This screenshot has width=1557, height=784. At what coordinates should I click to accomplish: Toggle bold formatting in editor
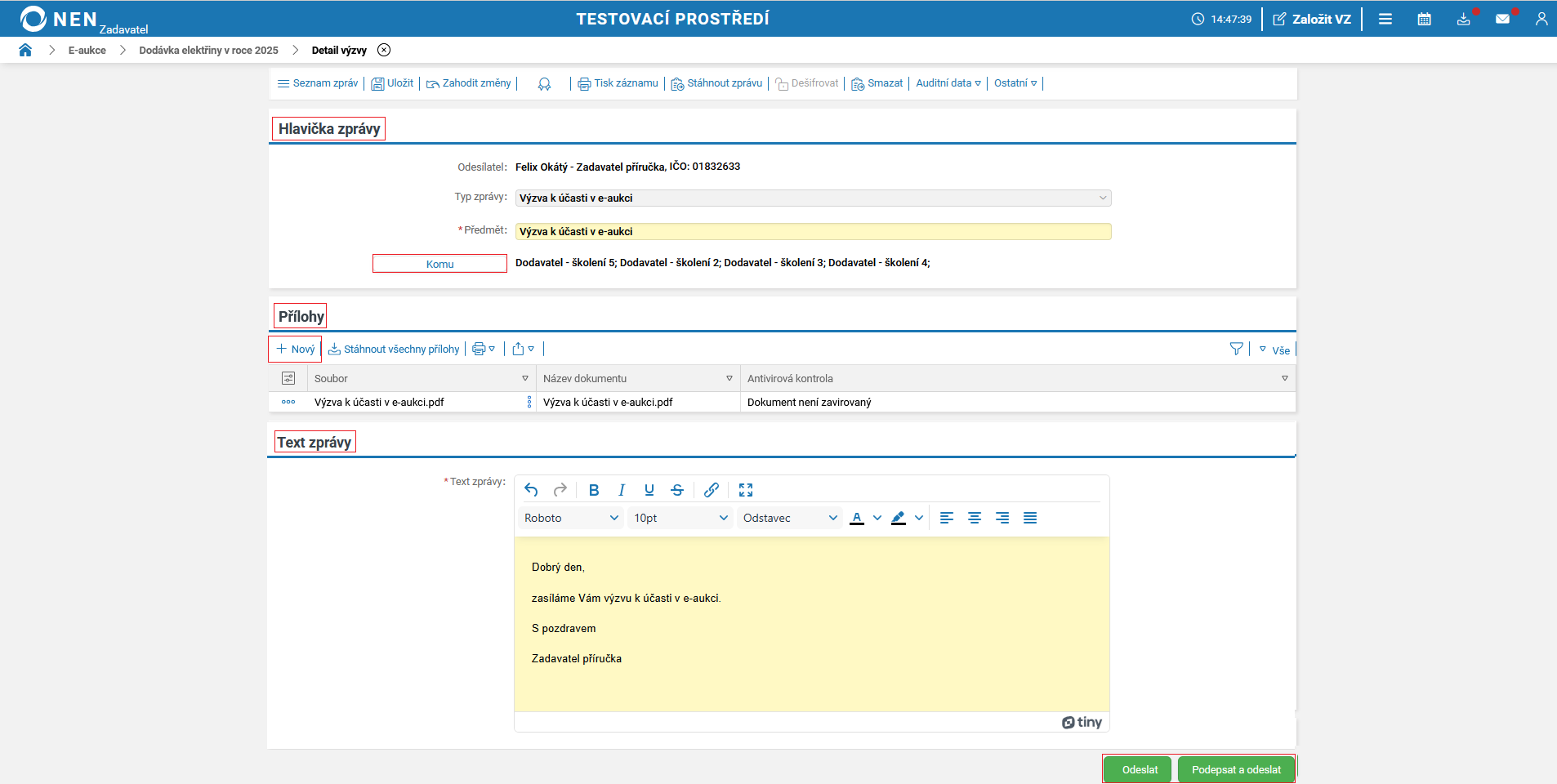tap(594, 490)
